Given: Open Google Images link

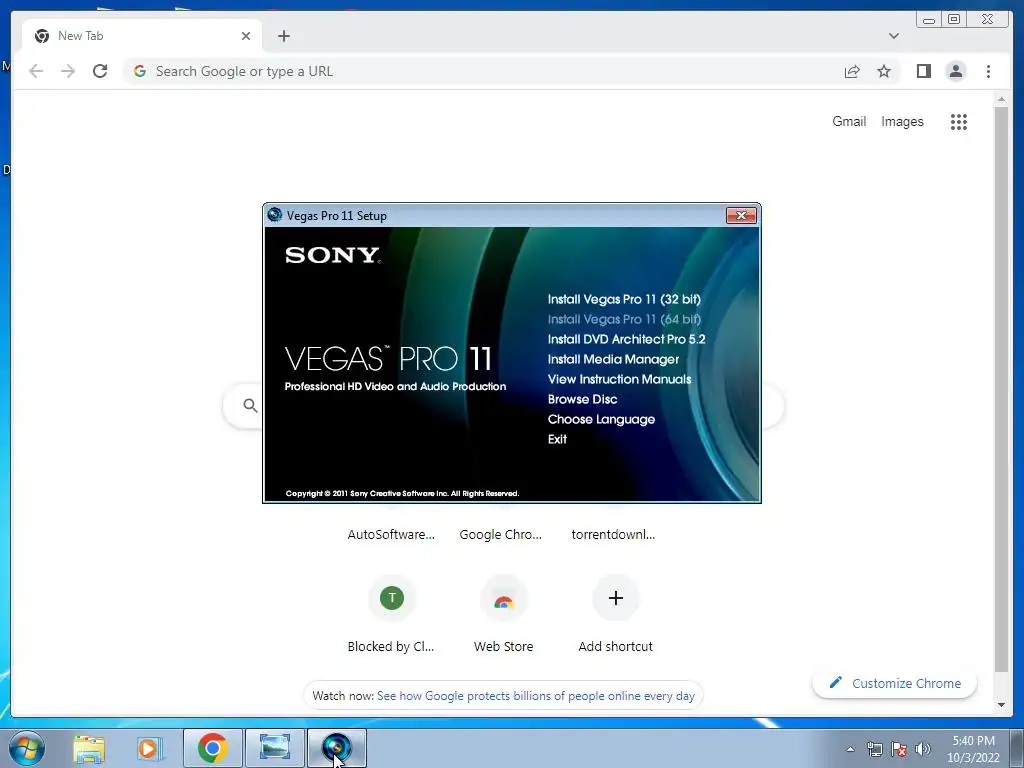Looking at the screenshot, I should [902, 121].
